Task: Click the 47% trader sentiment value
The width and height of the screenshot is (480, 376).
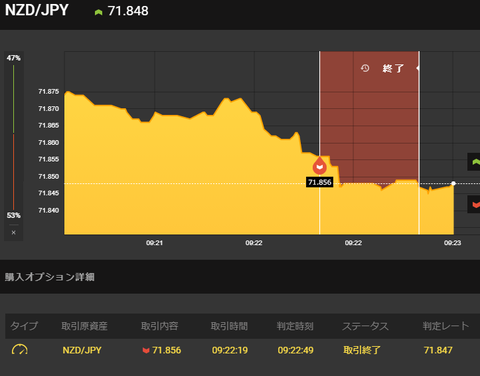Action: tap(13, 58)
